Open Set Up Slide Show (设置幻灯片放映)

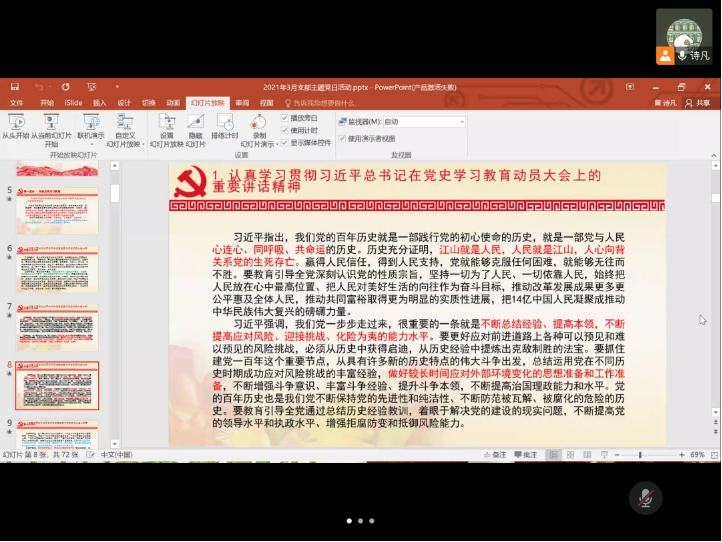click(166, 124)
